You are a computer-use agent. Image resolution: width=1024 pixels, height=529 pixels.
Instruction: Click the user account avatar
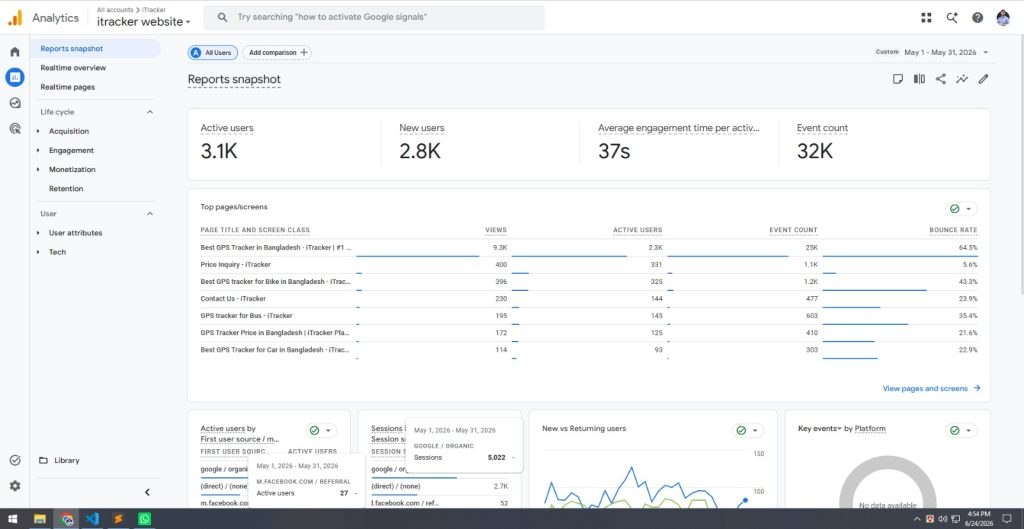coord(1003,18)
